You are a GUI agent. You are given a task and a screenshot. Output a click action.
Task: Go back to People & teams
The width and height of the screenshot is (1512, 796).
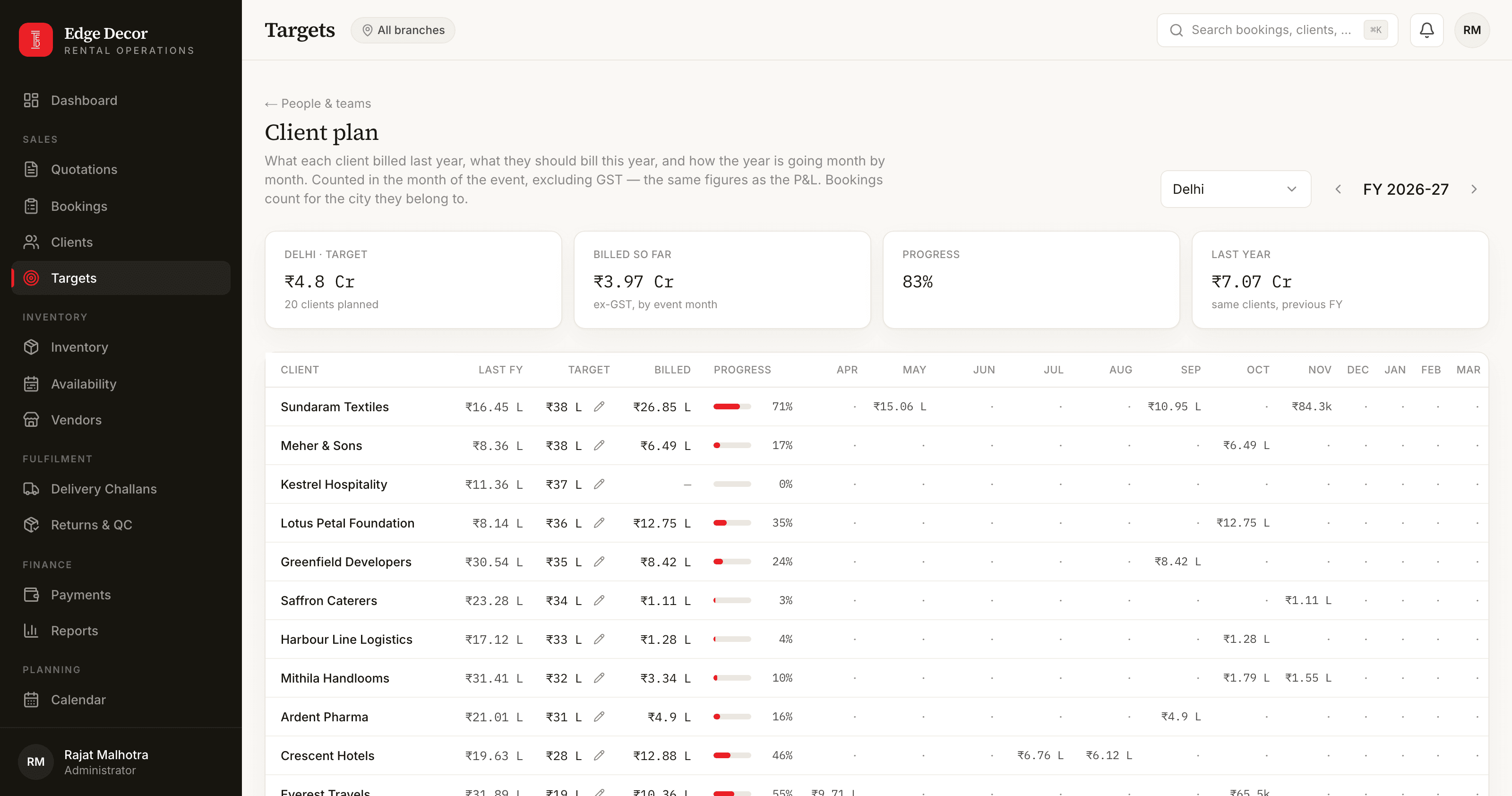318,104
